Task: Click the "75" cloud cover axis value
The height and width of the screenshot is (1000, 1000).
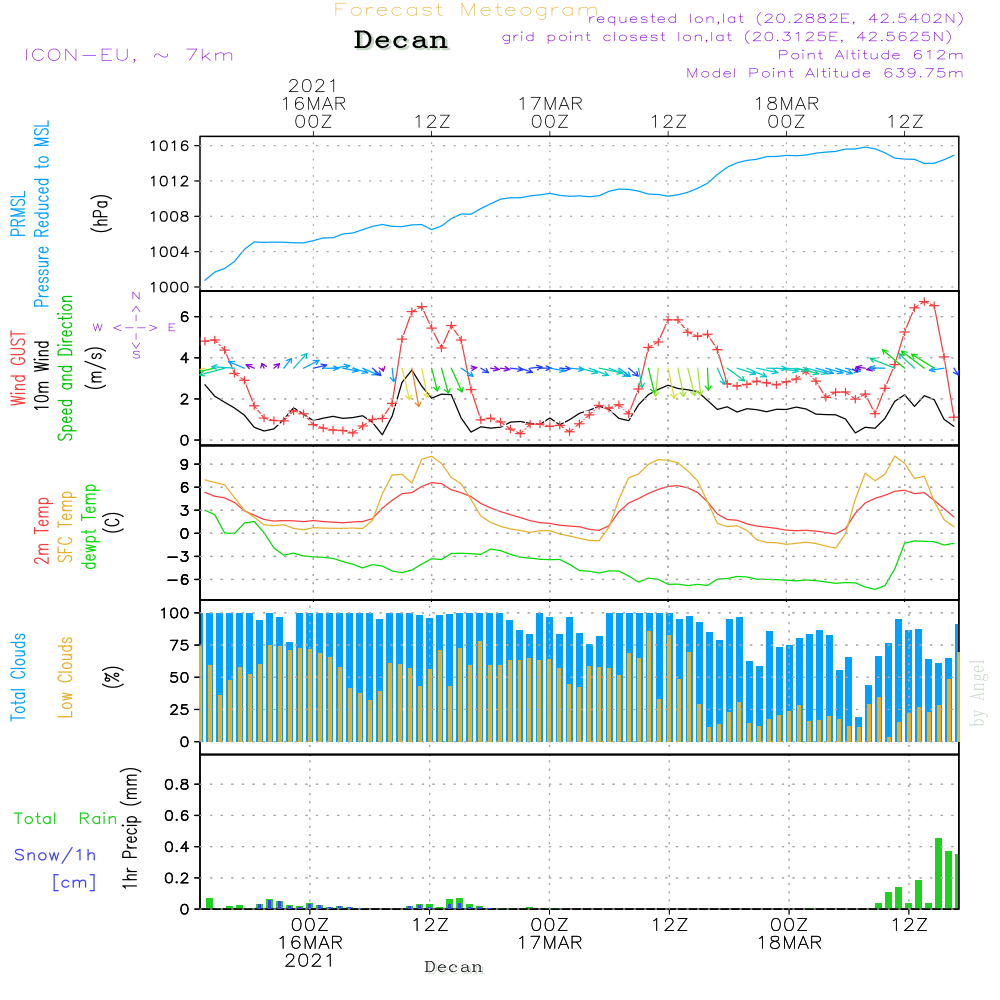Action: 180,645
